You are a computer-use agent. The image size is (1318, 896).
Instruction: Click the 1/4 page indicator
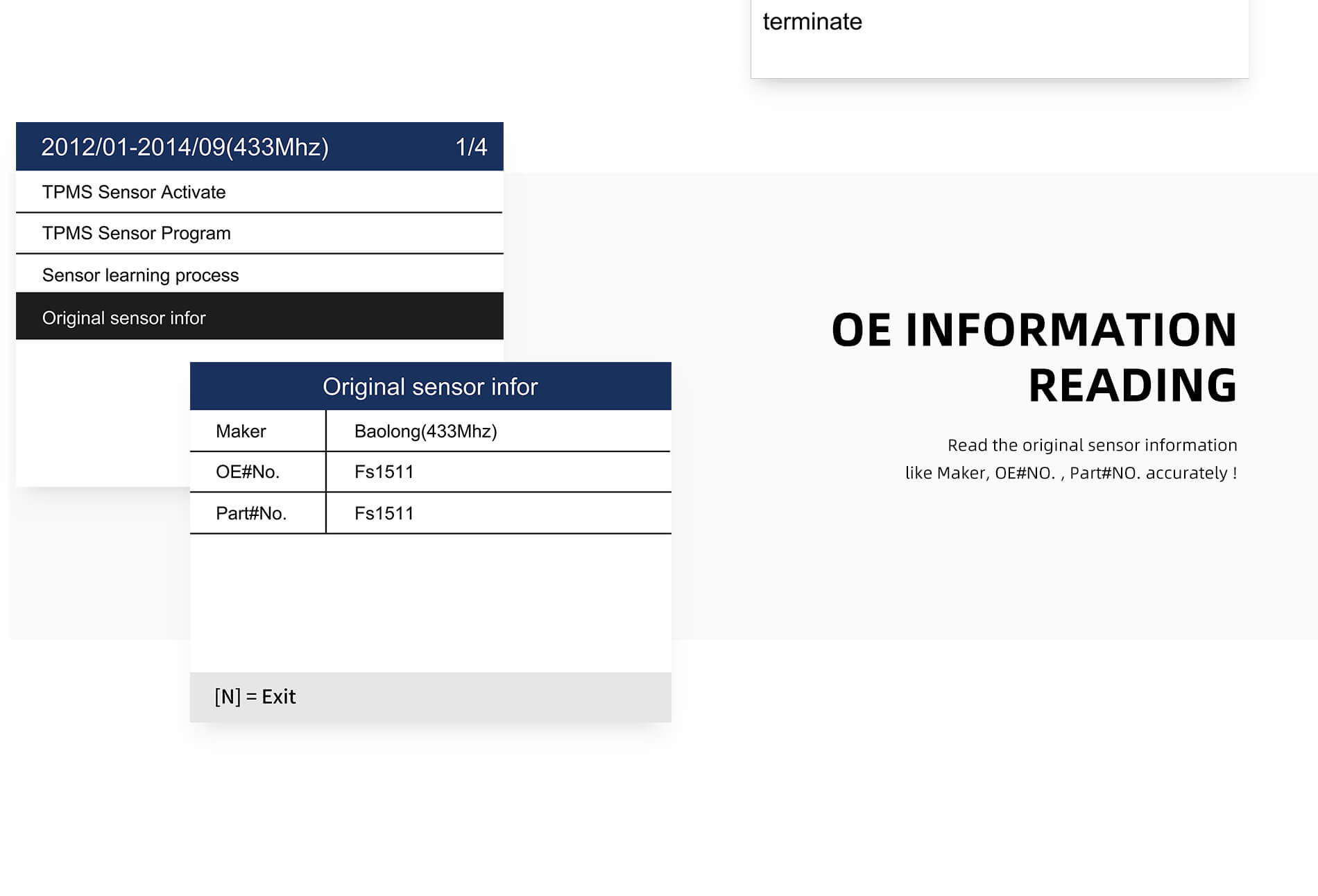[470, 147]
